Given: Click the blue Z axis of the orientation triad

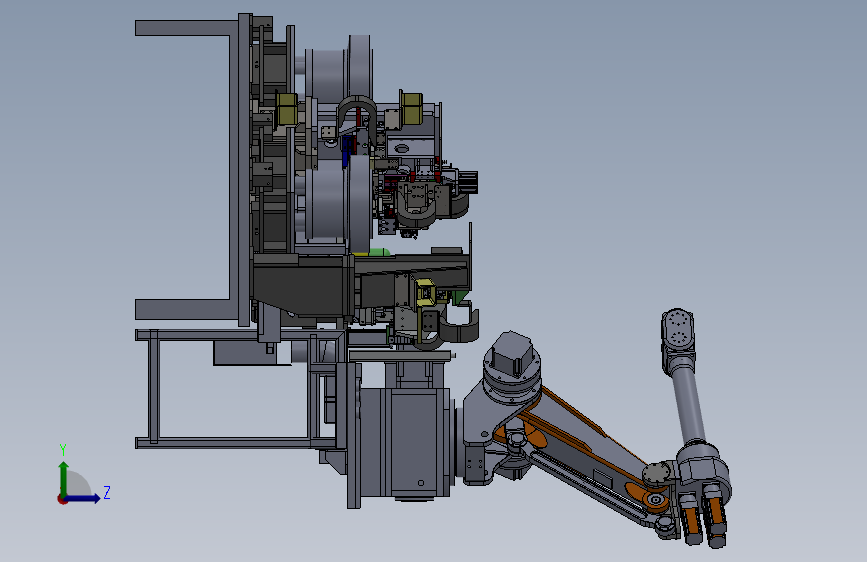Looking at the screenshot, I should [83, 498].
